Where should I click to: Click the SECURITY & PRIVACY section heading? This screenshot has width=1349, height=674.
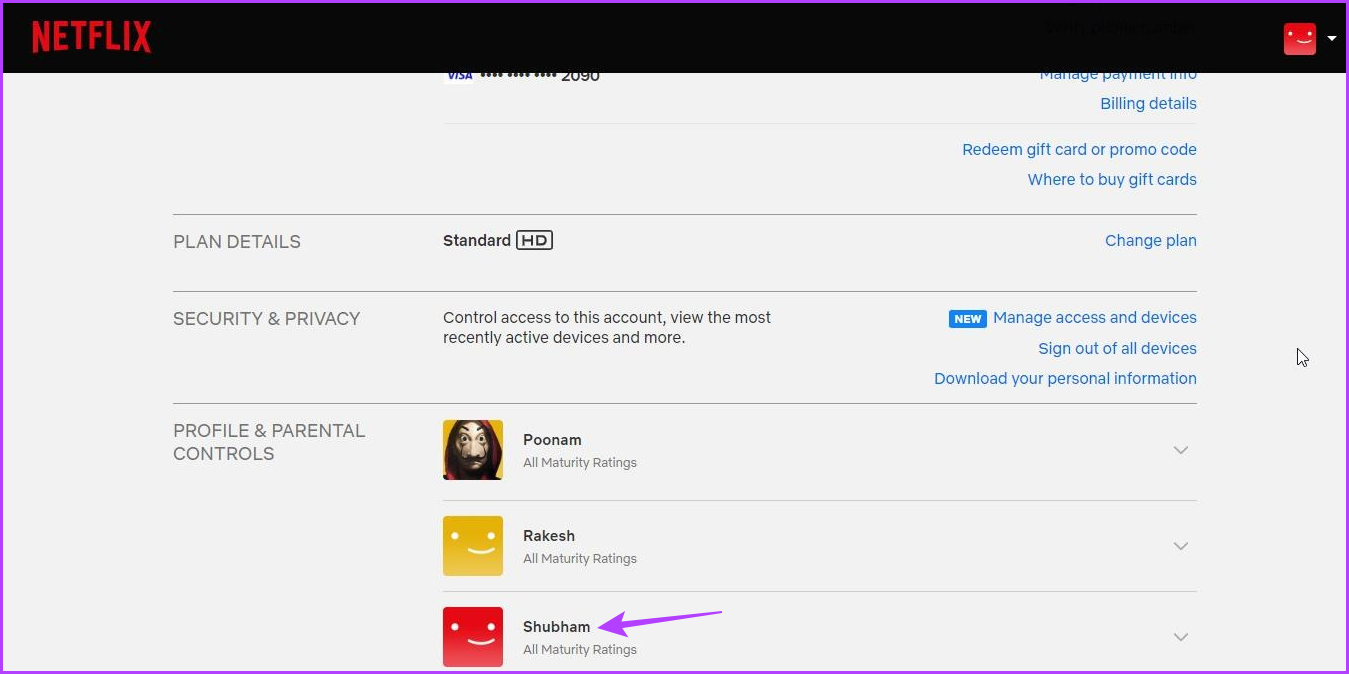point(266,319)
